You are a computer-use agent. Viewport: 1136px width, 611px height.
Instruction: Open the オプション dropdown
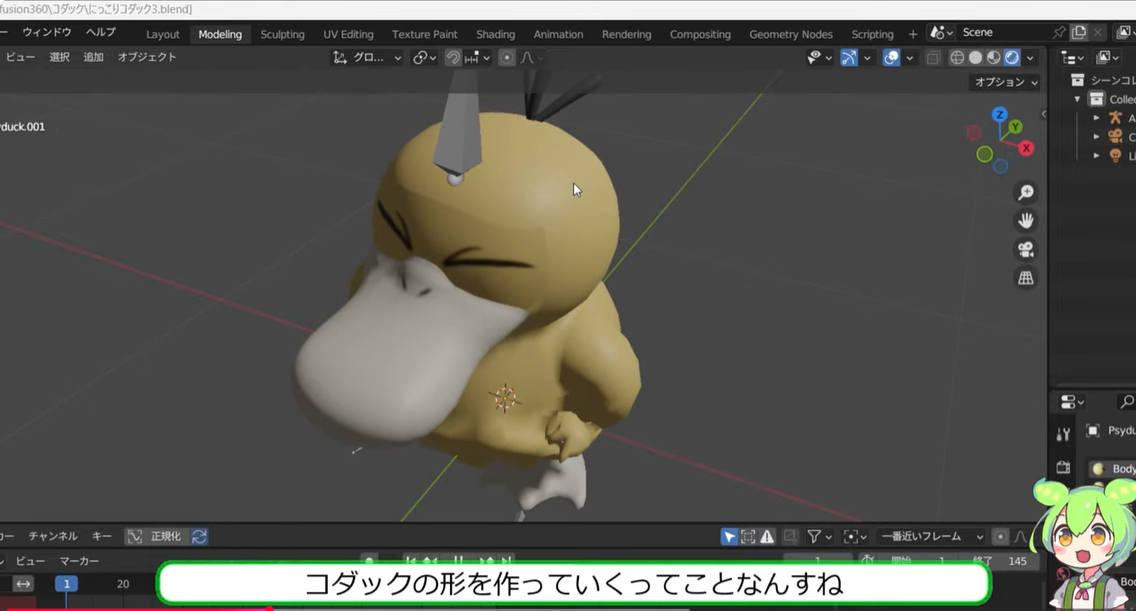(x=1005, y=82)
